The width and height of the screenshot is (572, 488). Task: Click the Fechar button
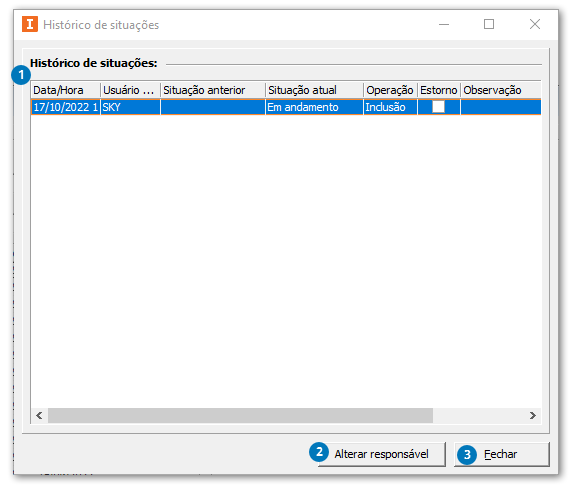point(502,454)
